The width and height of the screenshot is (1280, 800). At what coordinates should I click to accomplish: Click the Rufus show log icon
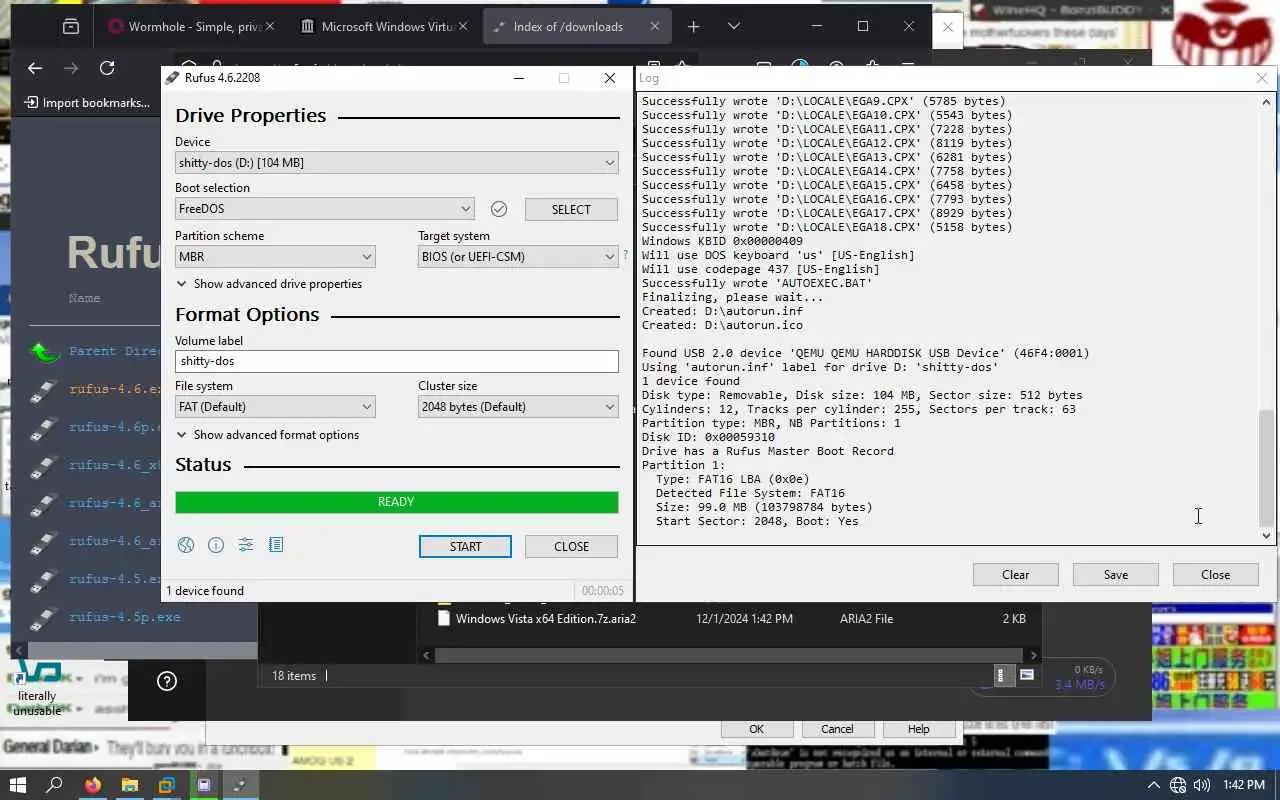[276, 545]
